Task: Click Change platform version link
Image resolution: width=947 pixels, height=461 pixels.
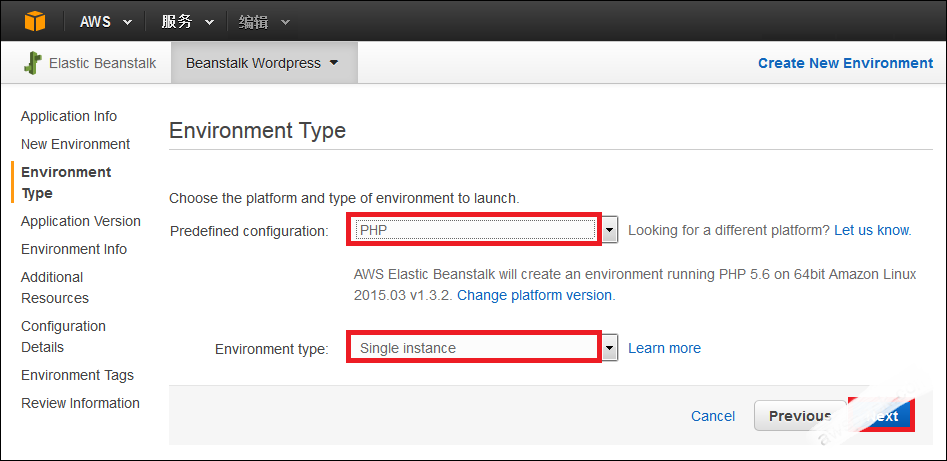Action: pyautogui.click(x=534, y=295)
